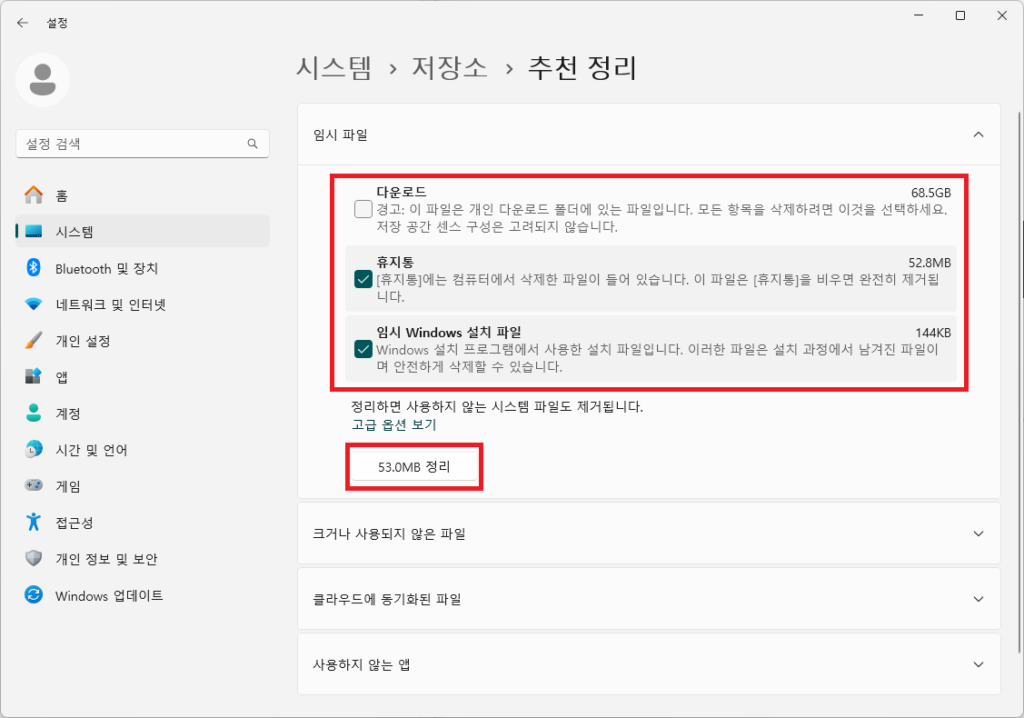
Task: Uncheck 임시 Windows 설치 파일 checkbox
Action: [363, 350]
